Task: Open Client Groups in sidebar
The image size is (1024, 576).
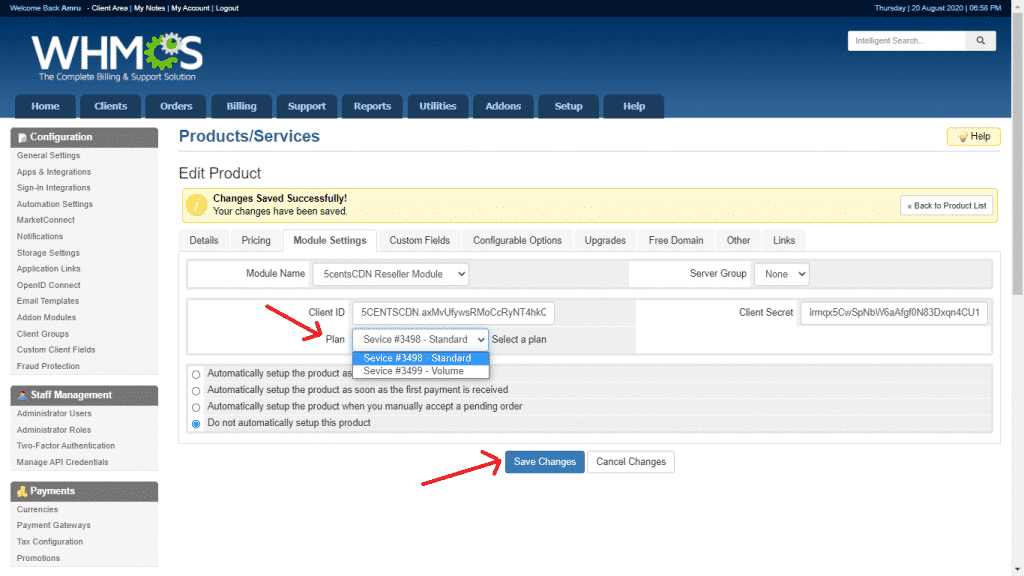Action: click(x=43, y=334)
